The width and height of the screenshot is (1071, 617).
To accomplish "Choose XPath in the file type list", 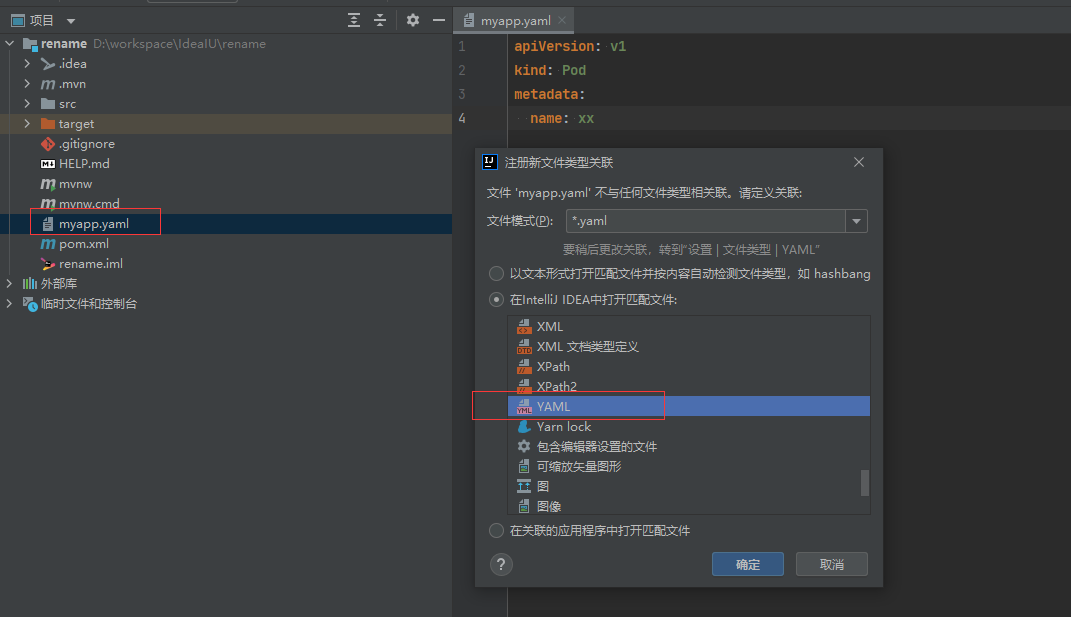I will [688, 367].
